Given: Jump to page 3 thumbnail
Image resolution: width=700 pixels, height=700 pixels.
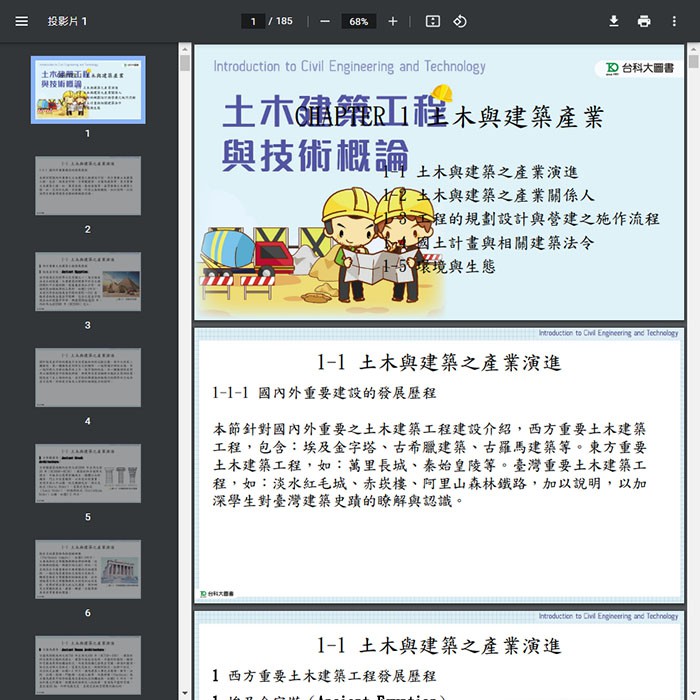Looking at the screenshot, I should coord(88,282).
